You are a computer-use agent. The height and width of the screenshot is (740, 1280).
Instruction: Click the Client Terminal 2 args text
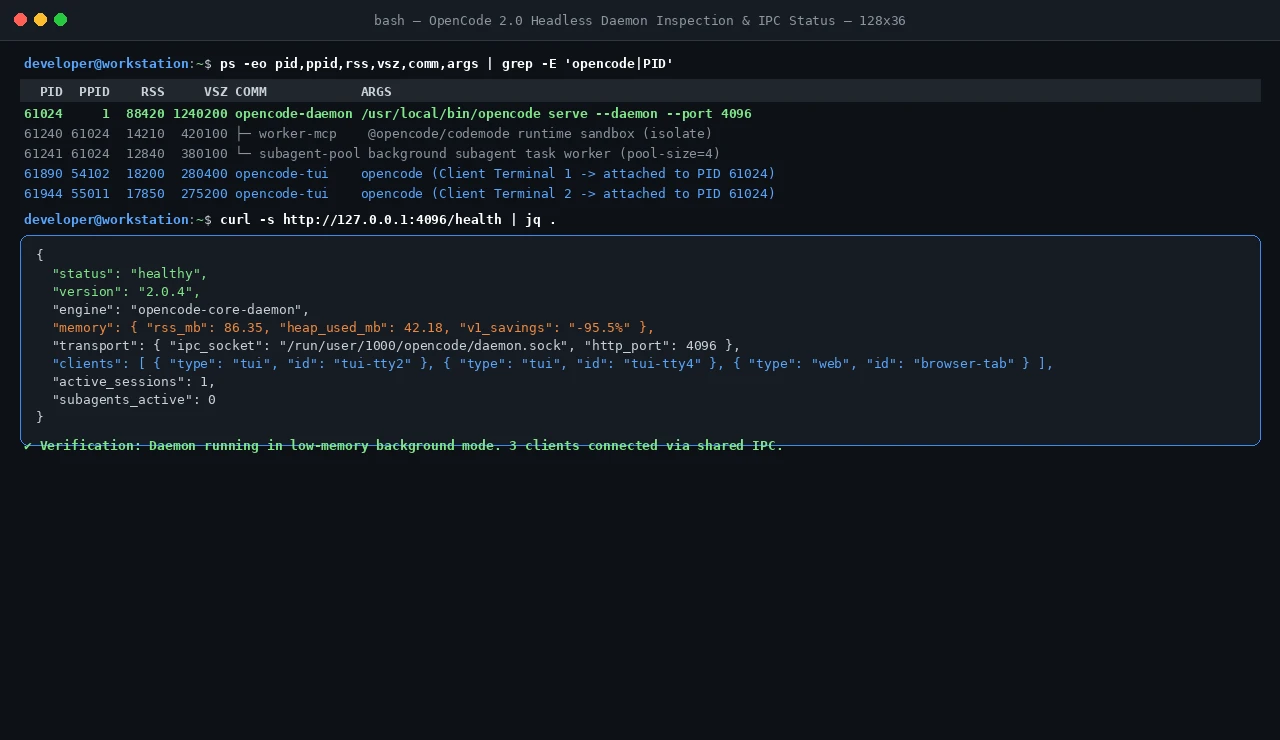click(568, 194)
